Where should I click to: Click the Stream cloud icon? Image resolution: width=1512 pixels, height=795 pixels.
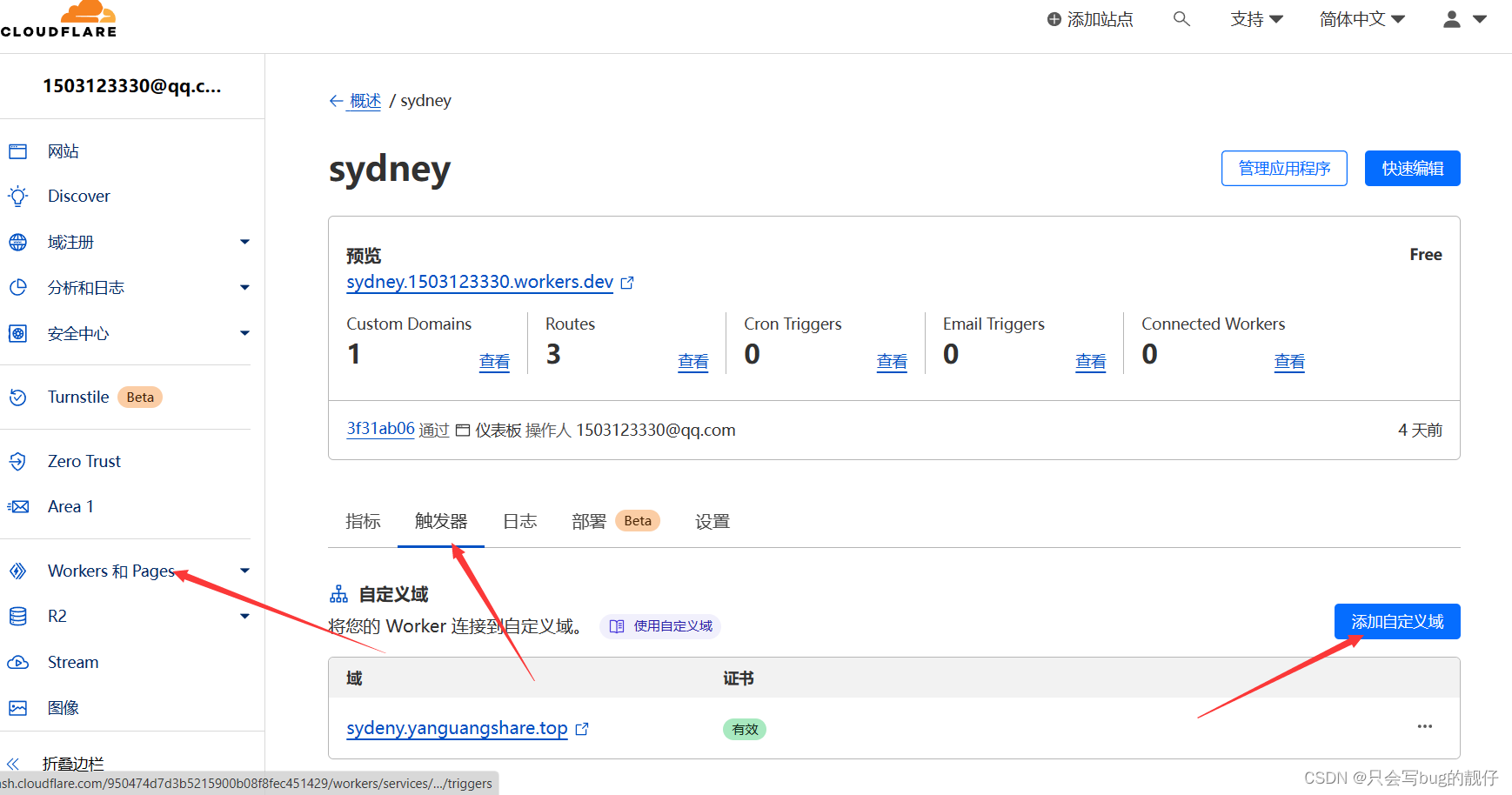click(x=18, y=663)
